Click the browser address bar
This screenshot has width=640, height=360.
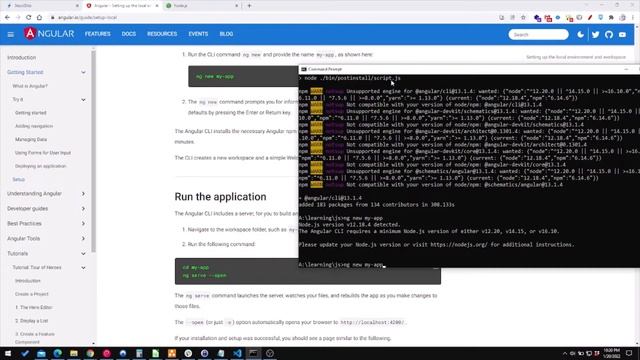(269, 18)
